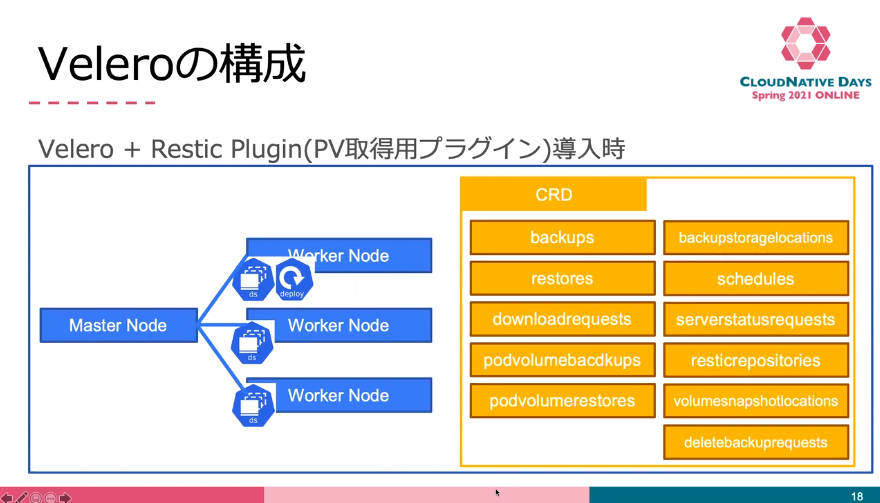Click the deletebackuprequests CRD box

756,442
